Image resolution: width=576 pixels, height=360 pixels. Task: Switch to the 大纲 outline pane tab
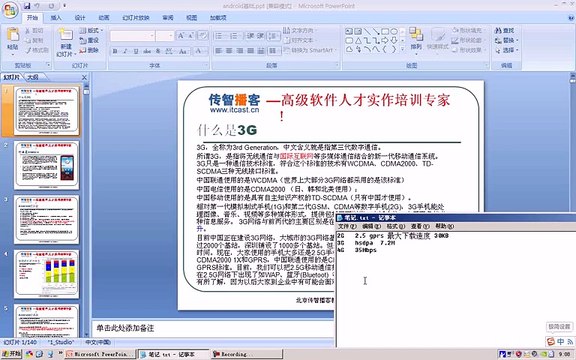[34, 77]
